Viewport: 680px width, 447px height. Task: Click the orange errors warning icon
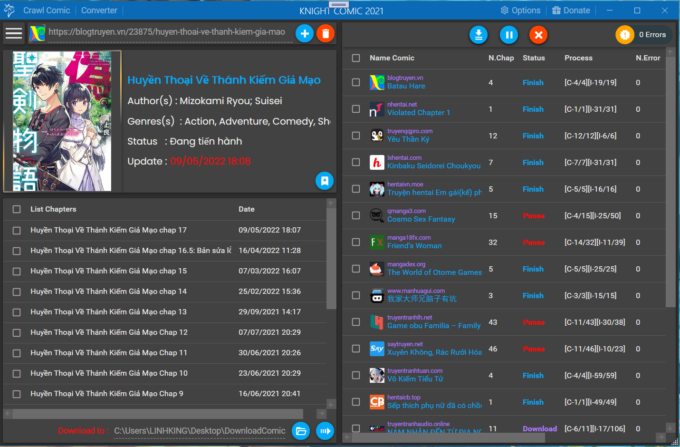(x=626, y=35)
